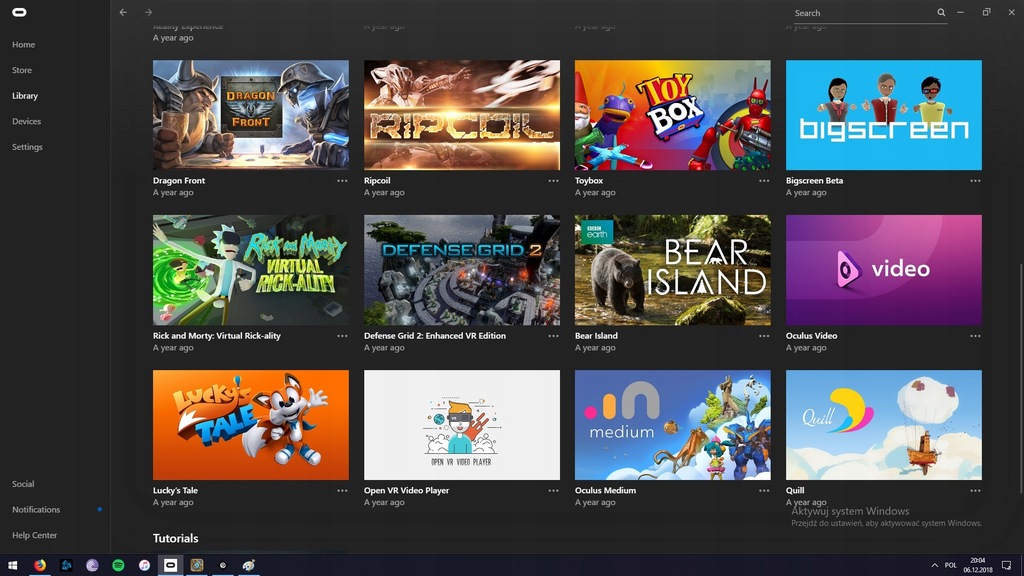Open Windows Action Center notifications

(1006, 566)
